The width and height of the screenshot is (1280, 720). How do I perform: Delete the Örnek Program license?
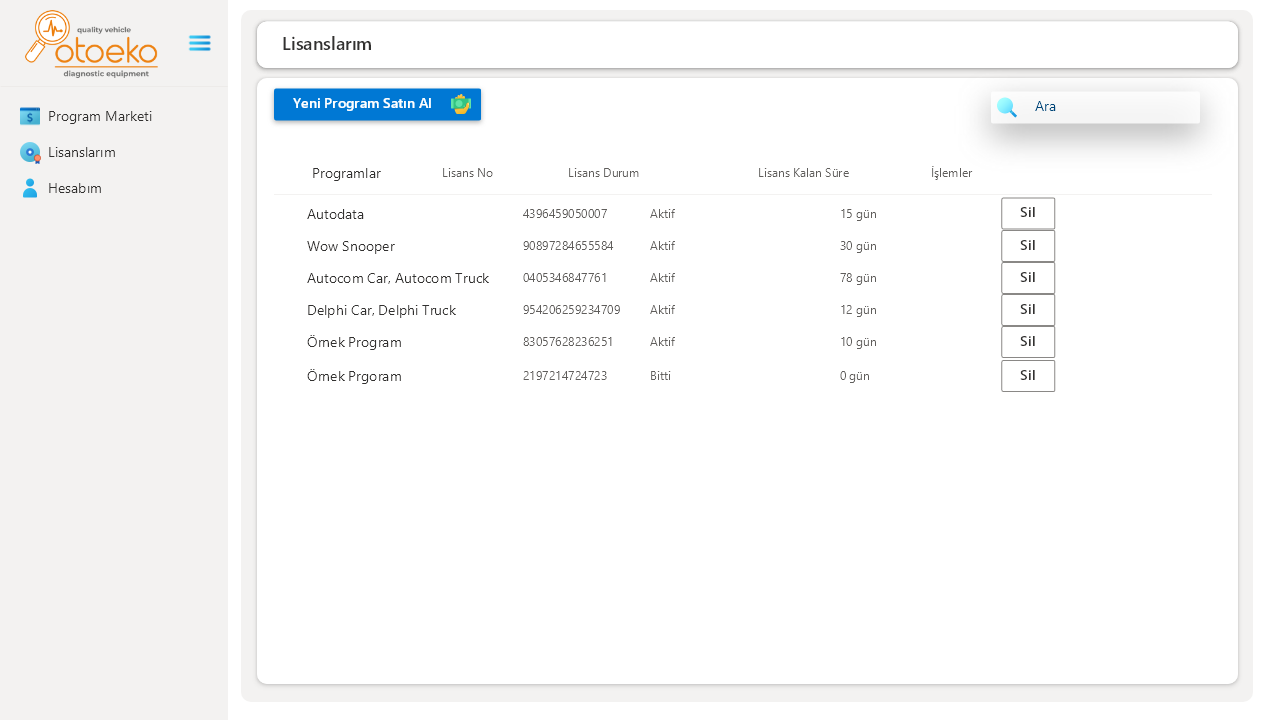(1028, 341)
